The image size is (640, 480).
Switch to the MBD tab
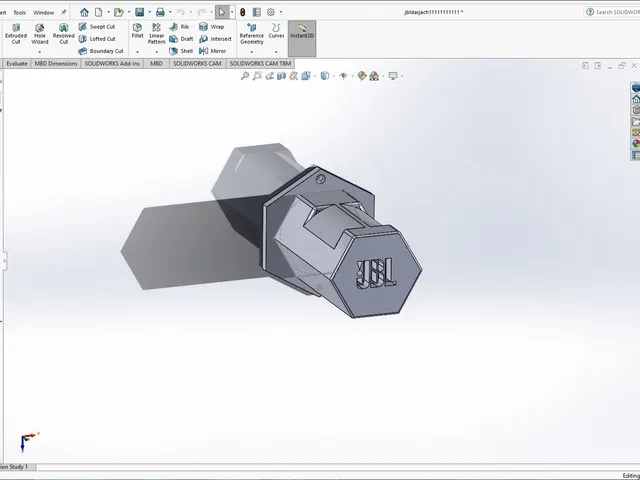[156, 64]
